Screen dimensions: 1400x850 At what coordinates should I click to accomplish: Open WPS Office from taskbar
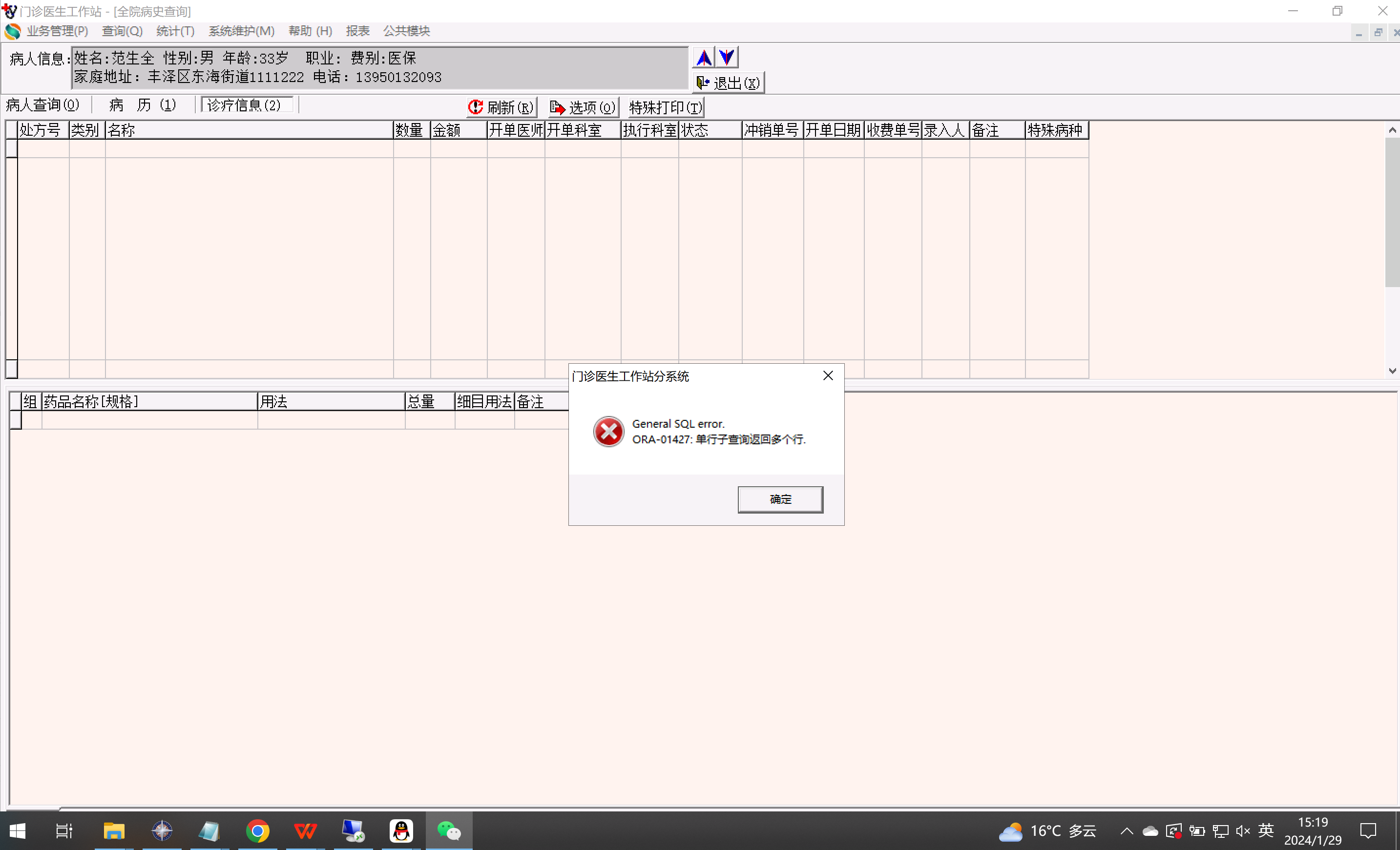305,831
